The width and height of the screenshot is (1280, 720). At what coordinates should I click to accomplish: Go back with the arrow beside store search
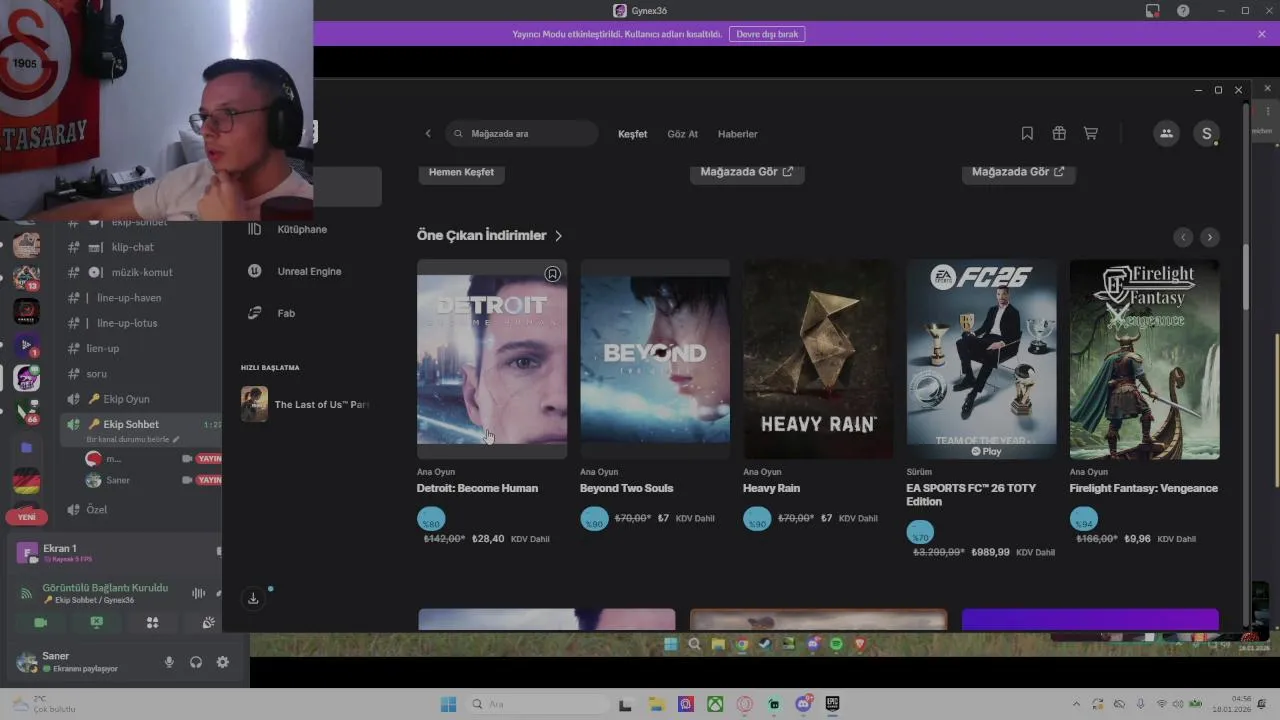(x=428, y=133)
